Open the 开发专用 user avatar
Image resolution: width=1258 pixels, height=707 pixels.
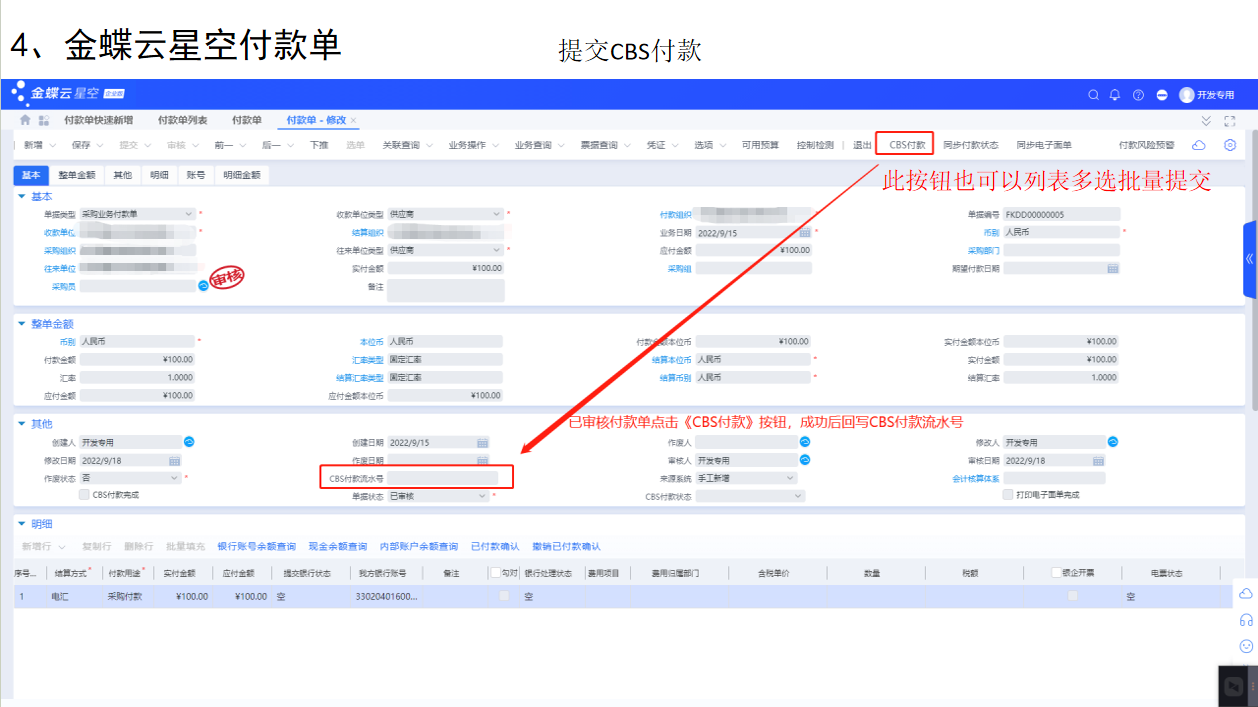[x=1187, y=95]
